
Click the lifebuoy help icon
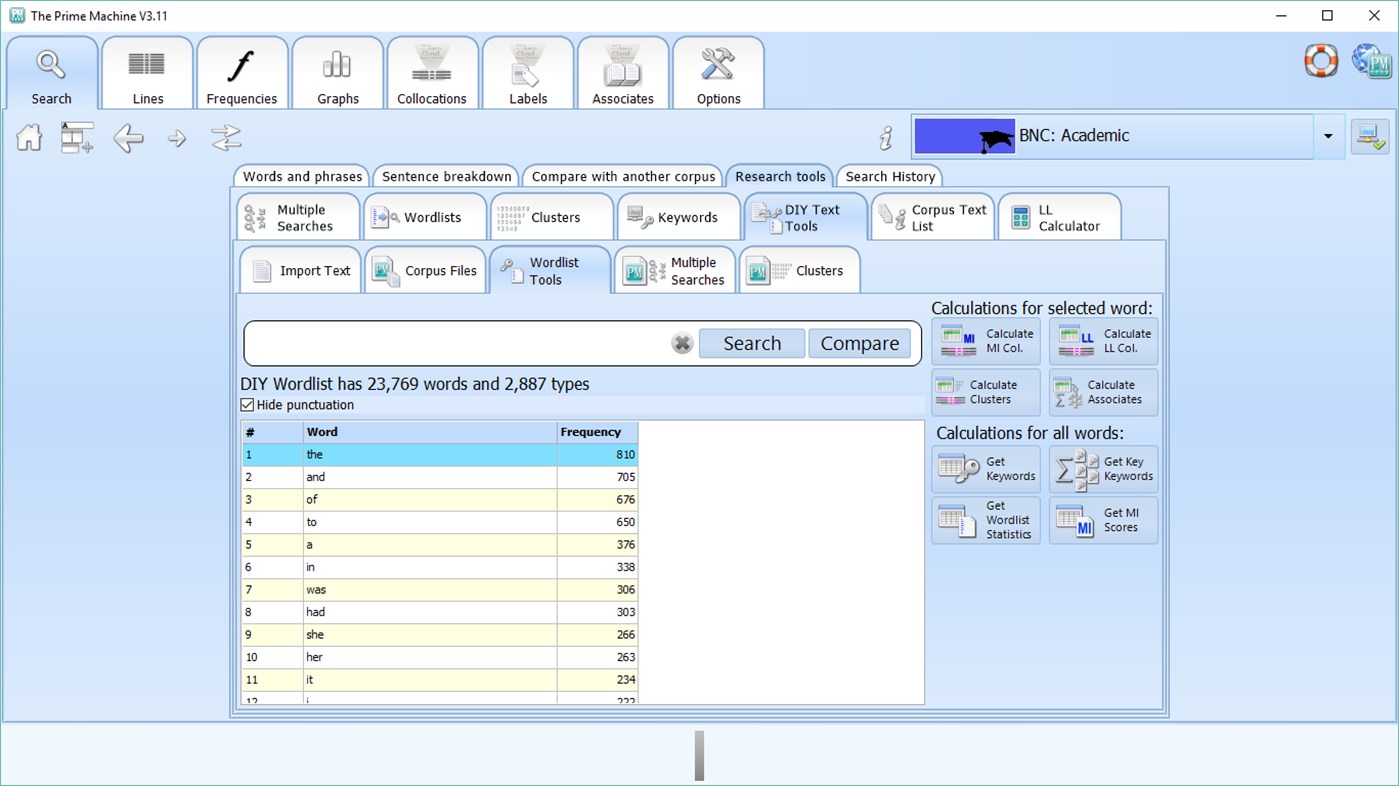point(1321,60)
